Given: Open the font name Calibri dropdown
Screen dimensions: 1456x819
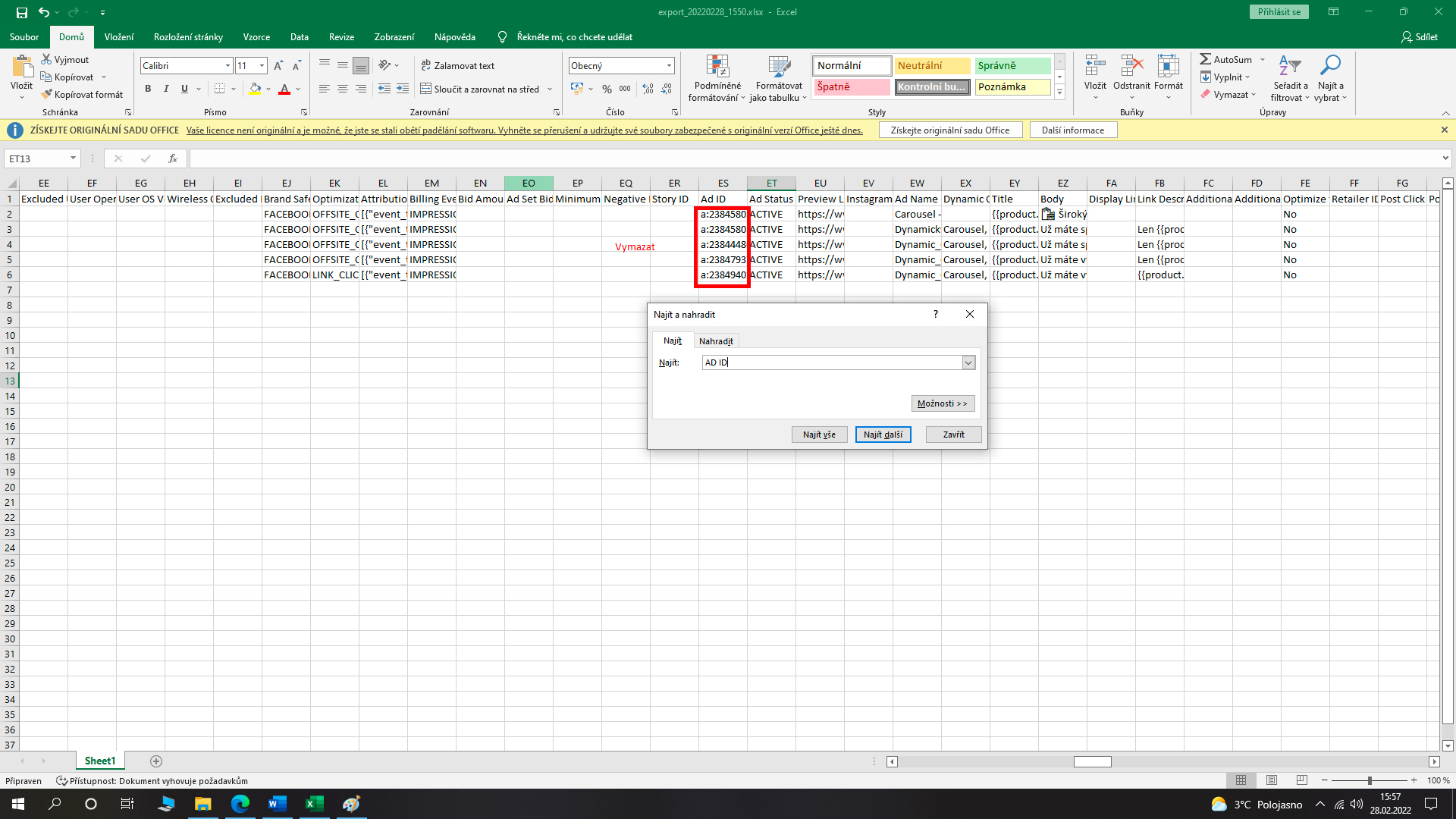Looking at the screenshot, I should click(227, 66).
